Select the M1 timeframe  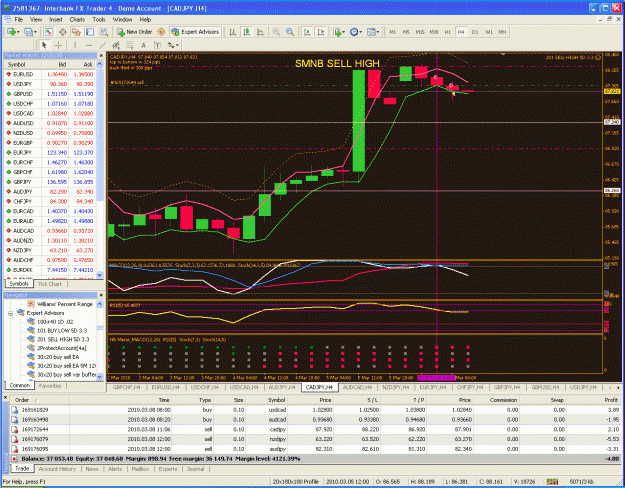coord(393,32)
